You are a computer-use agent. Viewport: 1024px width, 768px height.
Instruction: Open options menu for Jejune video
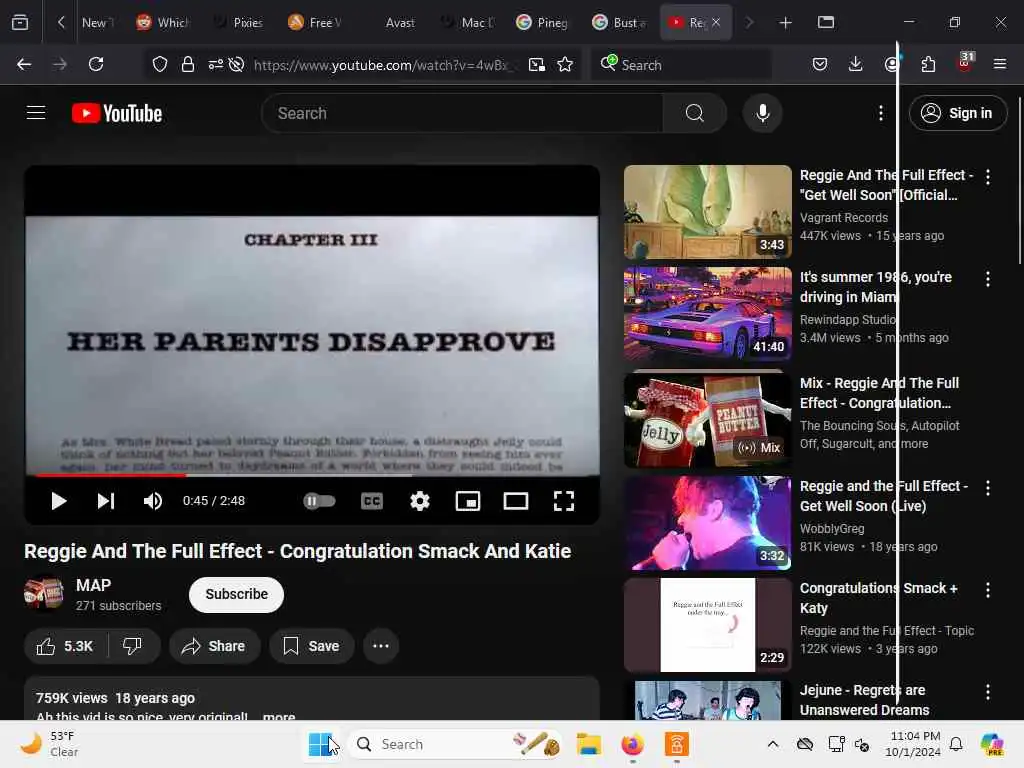(x=987, y=691)
